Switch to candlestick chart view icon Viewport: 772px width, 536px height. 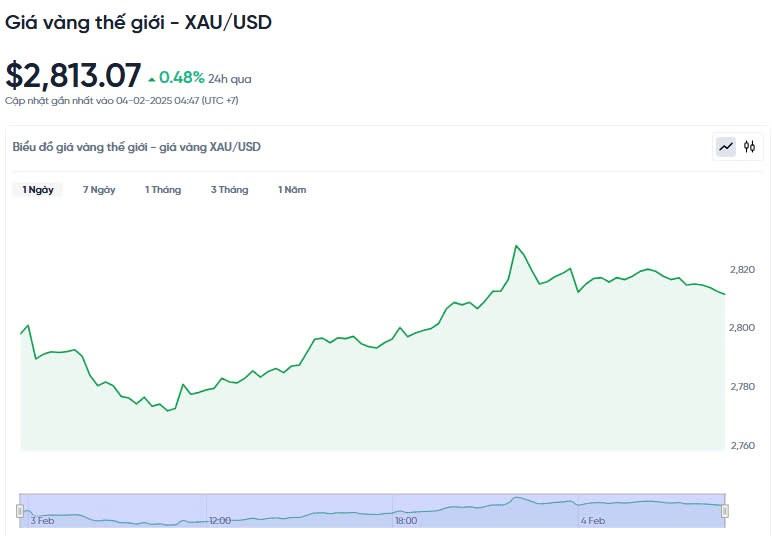(x=749, y=147)
